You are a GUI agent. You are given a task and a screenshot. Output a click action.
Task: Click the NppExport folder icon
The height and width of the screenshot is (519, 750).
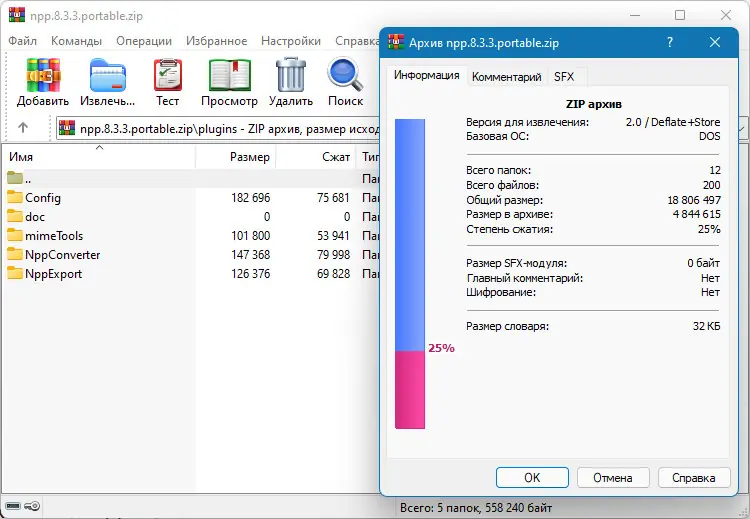[15, 274]
